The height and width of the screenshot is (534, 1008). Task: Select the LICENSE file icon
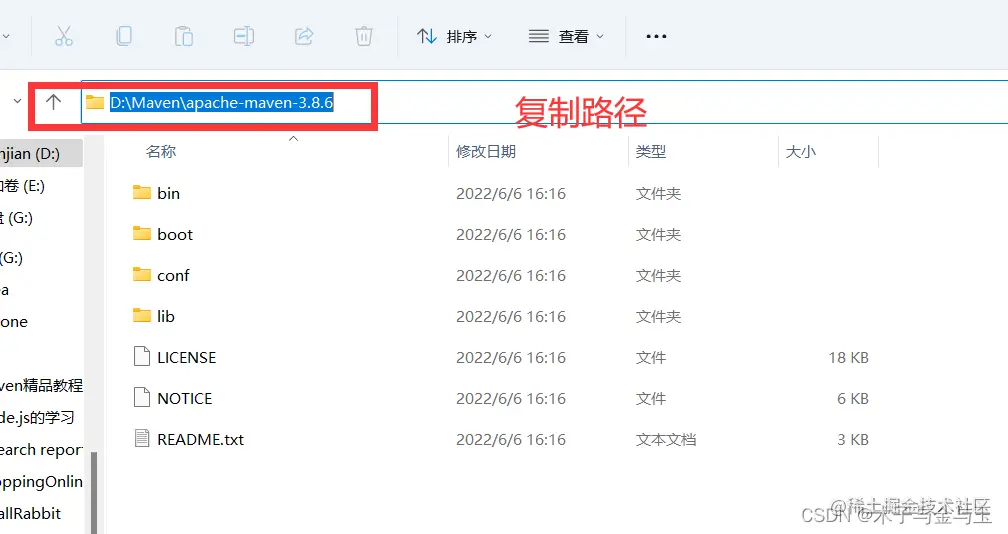[x=141, y=356]
